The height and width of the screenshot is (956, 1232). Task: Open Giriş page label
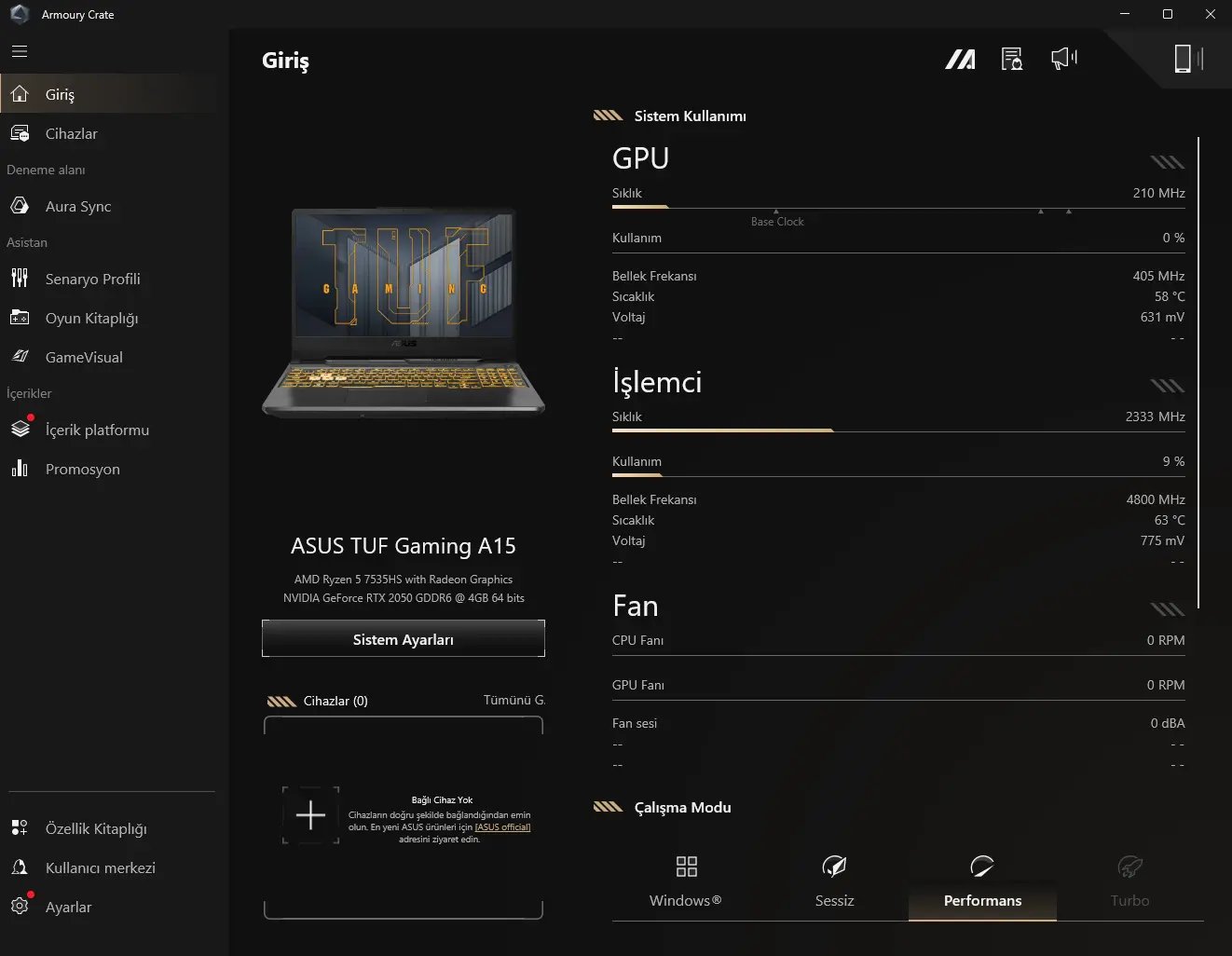pyautogui.click(x=60, y=94)
